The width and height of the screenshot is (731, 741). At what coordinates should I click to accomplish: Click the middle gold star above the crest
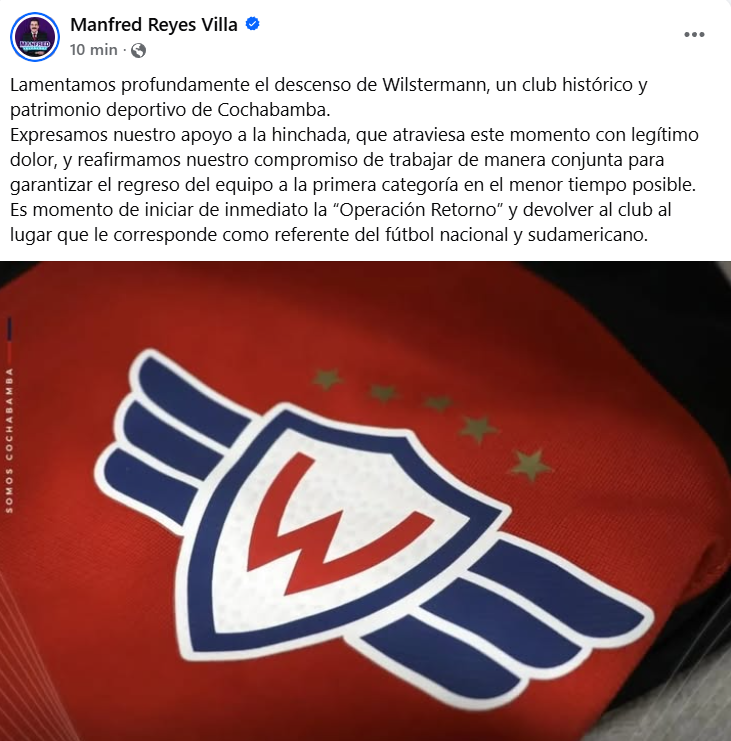[x=437, y=403]
